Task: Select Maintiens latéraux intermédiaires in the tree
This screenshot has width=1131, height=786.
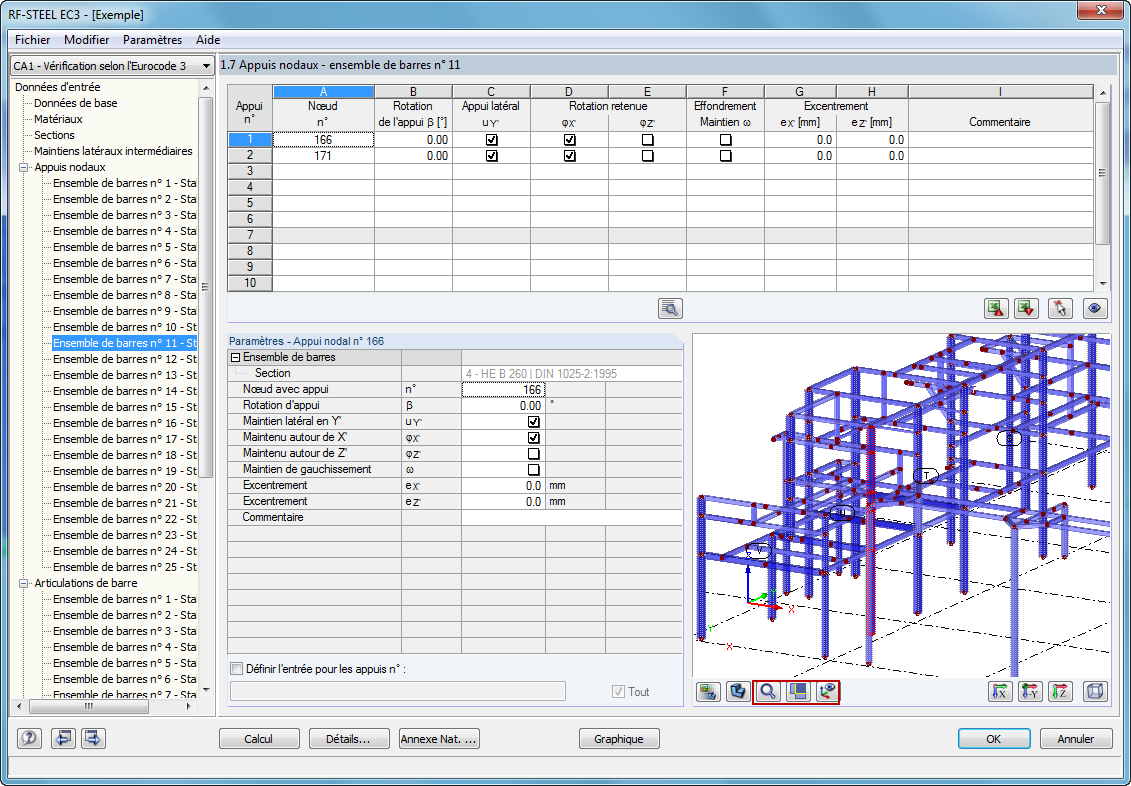Action: pos(113,151)
